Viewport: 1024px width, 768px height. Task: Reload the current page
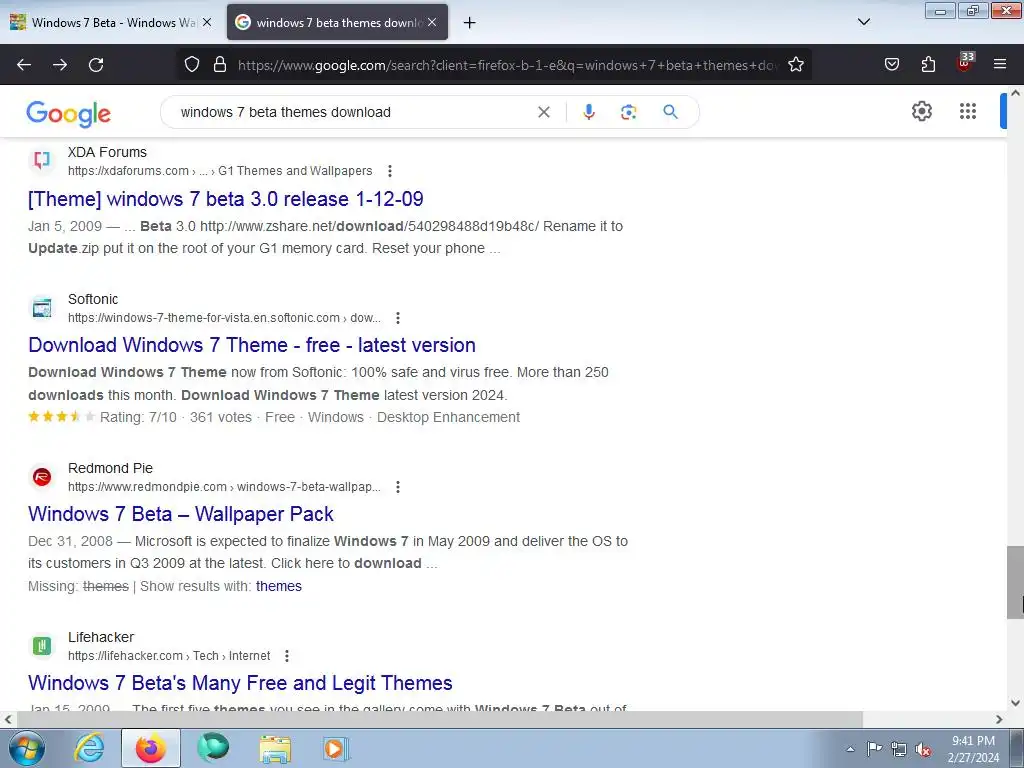(x=96, y=65)
